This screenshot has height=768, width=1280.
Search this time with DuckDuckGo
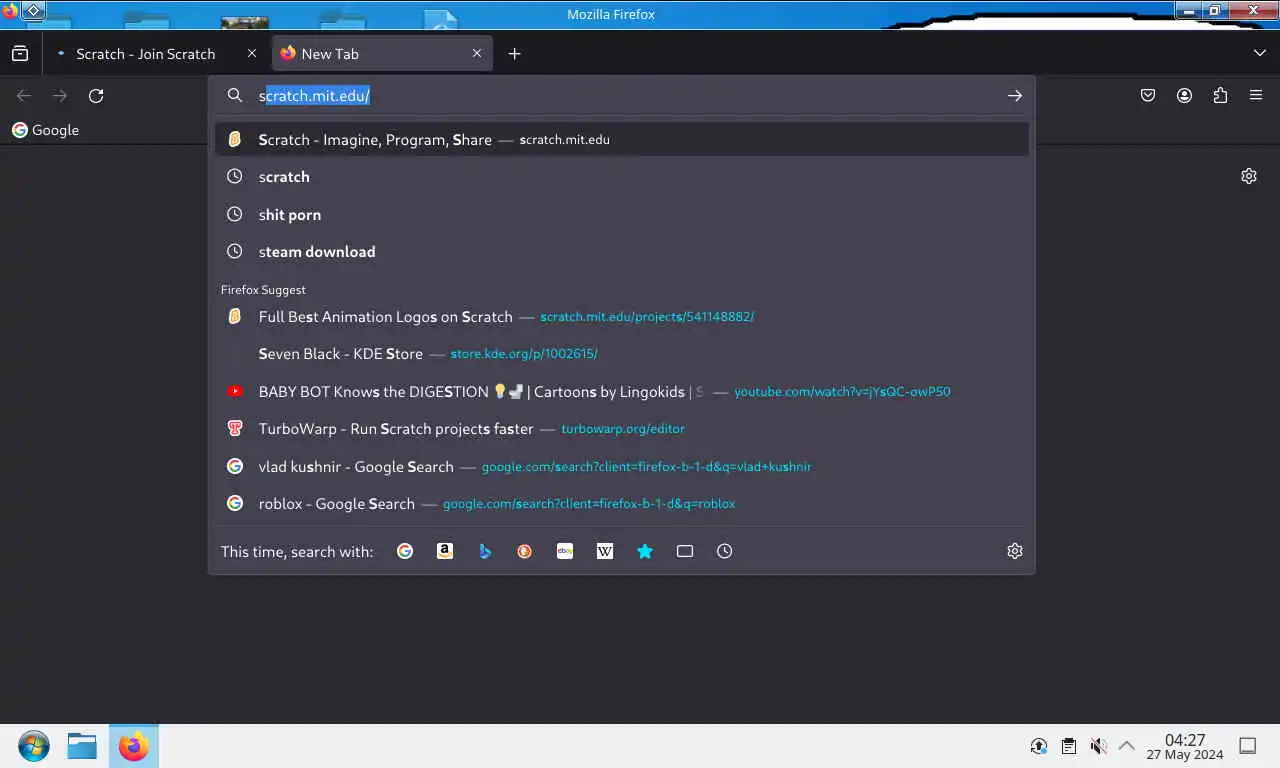point(525,551)
